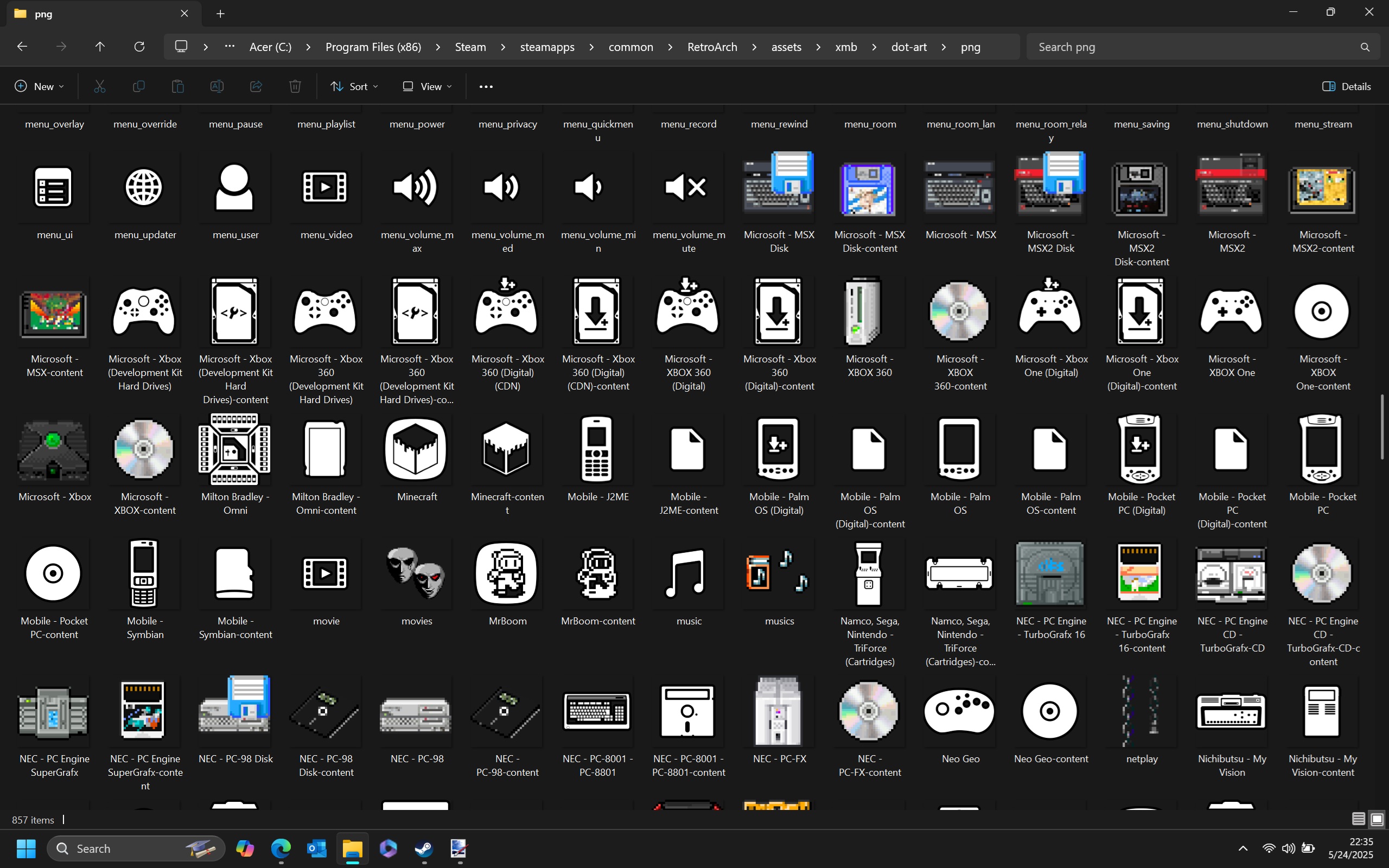Add a new File Explorer tab
The image size is (1389, 868).
click(220, 14)
